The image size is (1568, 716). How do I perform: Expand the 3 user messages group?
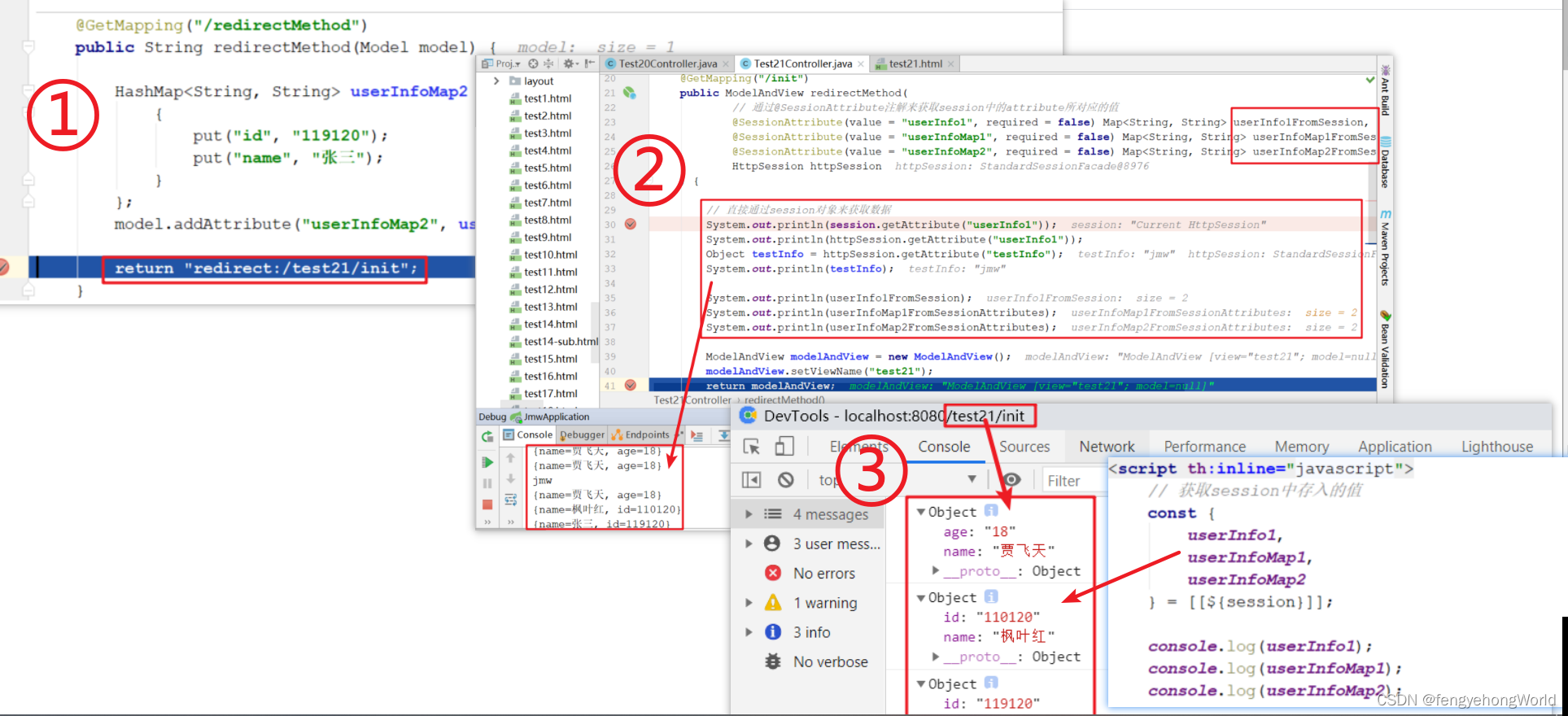[749, 544]
